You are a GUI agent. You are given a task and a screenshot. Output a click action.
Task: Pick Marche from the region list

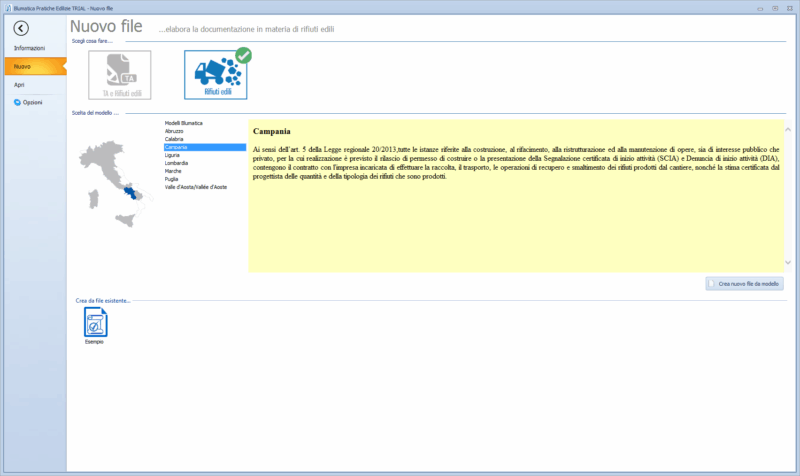tap(173, 171)
